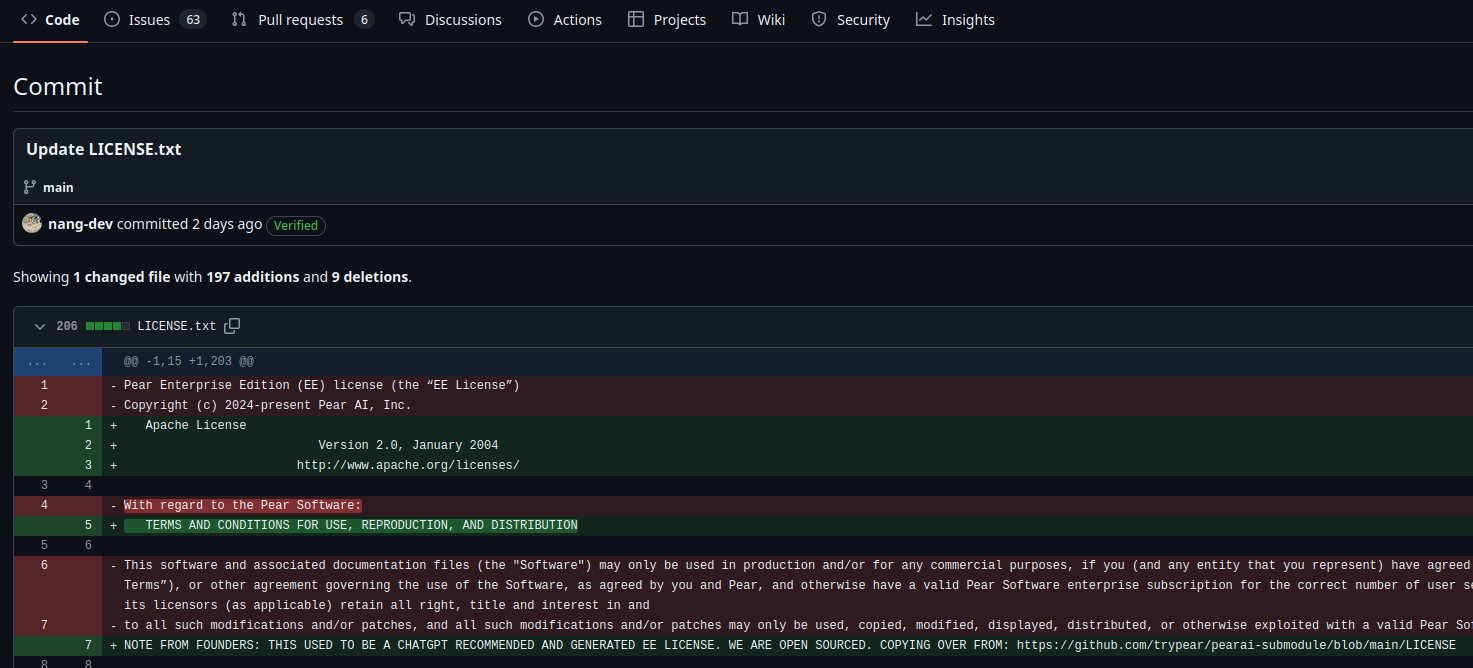Click the Verified signature badge

click(295, 225)
